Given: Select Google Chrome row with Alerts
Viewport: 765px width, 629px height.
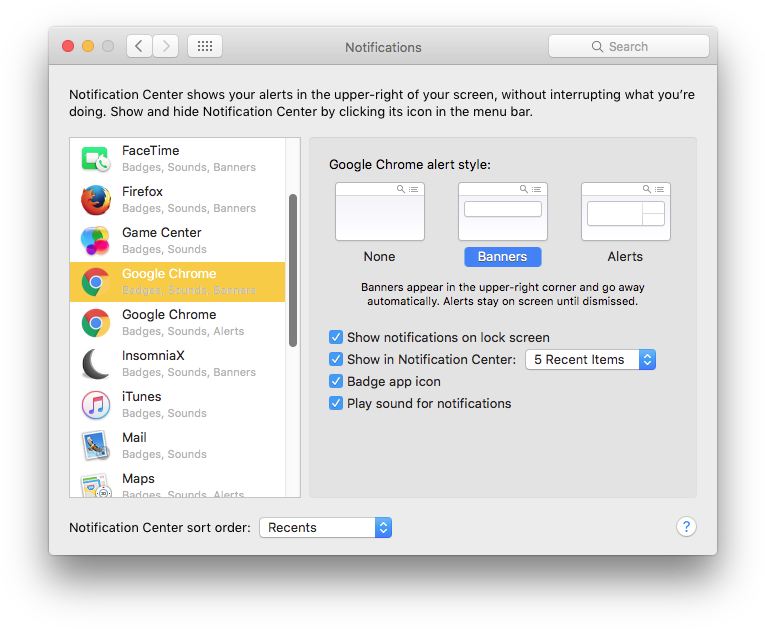Looking at the screenshot, I should [x=178, y=323].
